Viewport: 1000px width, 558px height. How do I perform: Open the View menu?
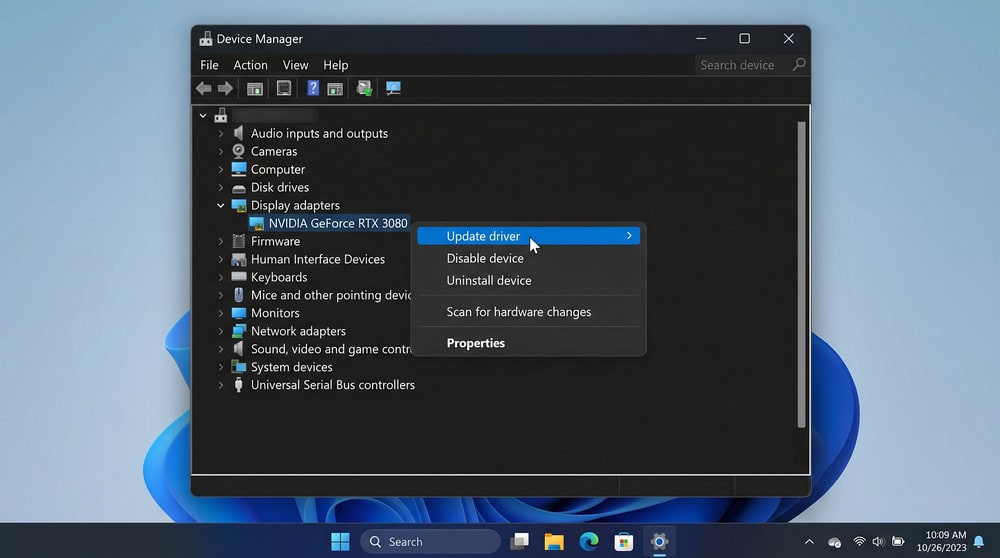pyautogui.click(x=295, y=65)
